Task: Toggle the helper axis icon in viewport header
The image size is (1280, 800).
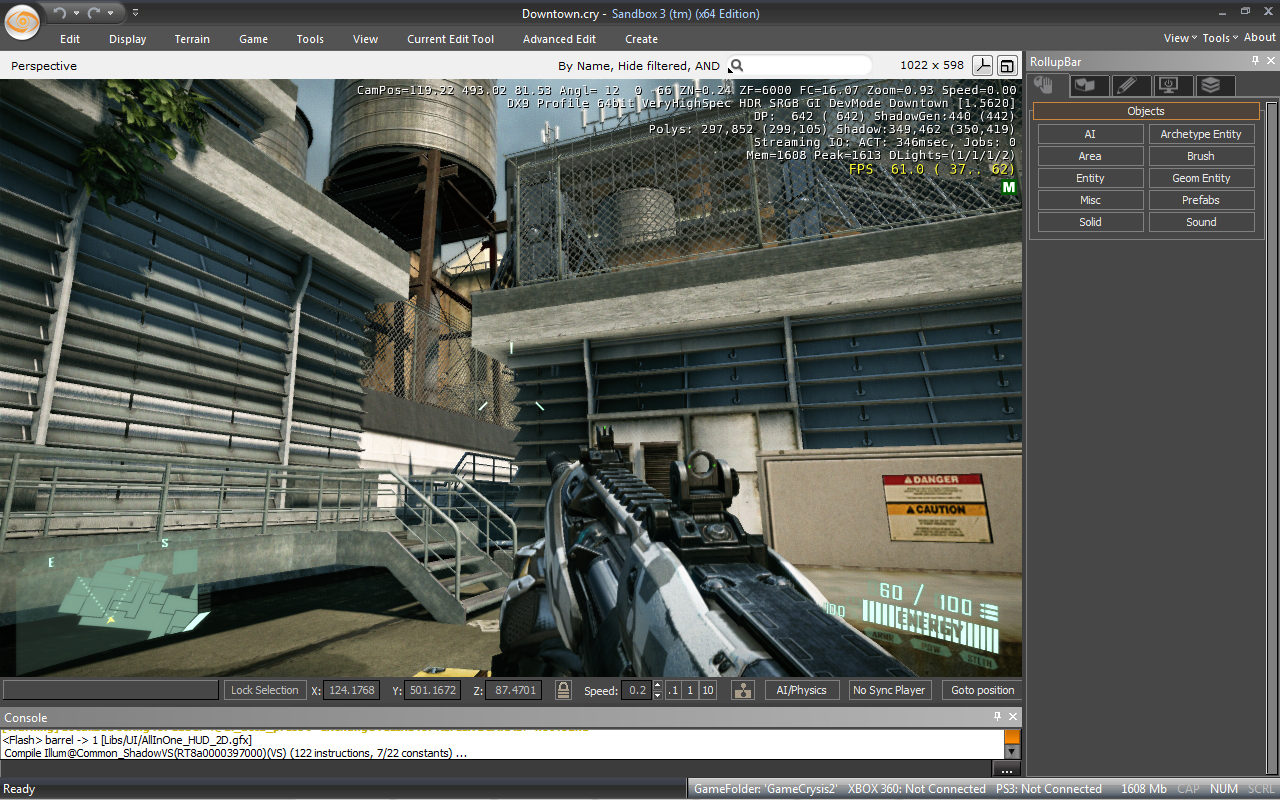Action: (x=984, y=66)
